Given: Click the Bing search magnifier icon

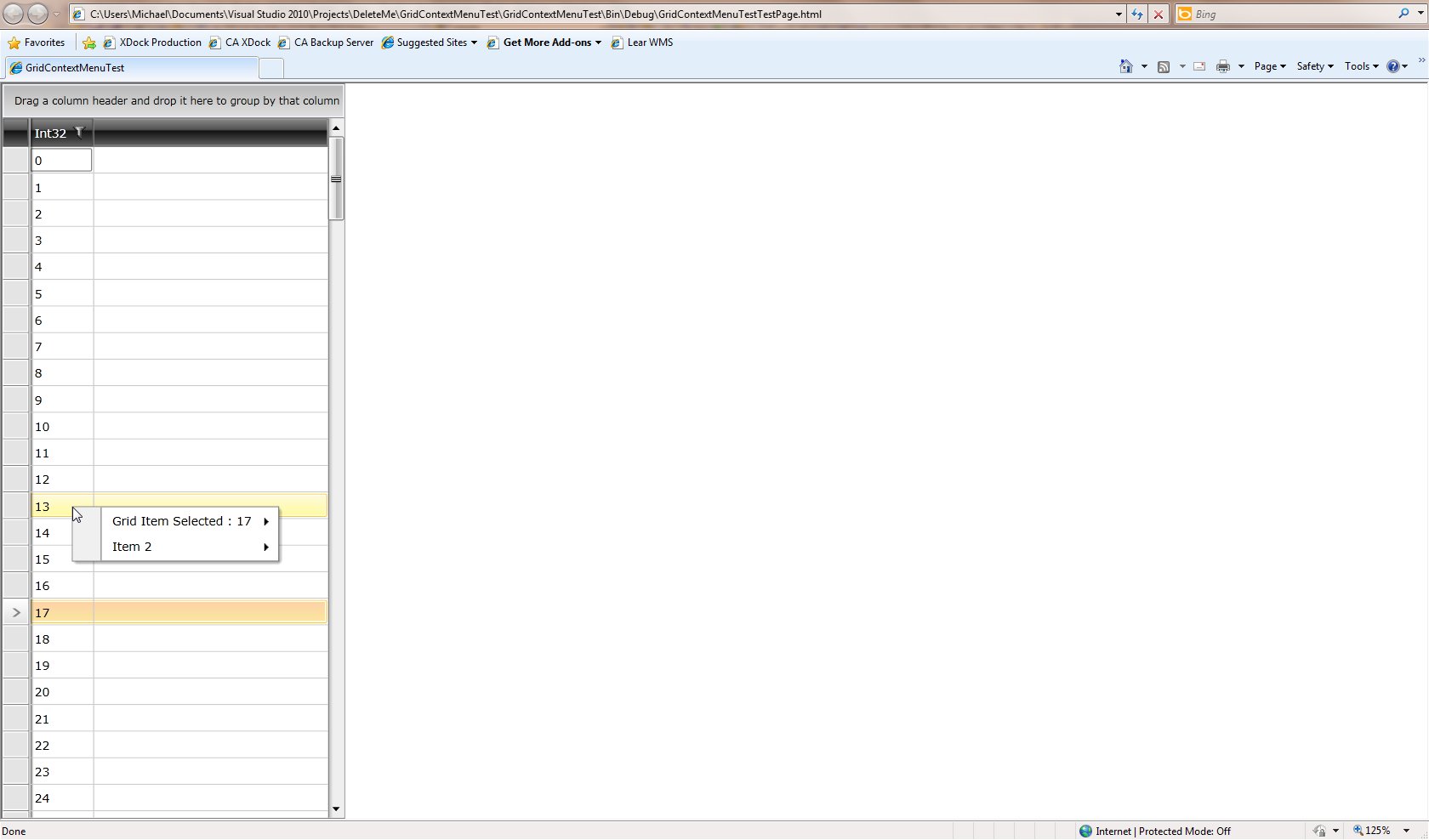Looking at the screenshot, I should click(1403, 14).
